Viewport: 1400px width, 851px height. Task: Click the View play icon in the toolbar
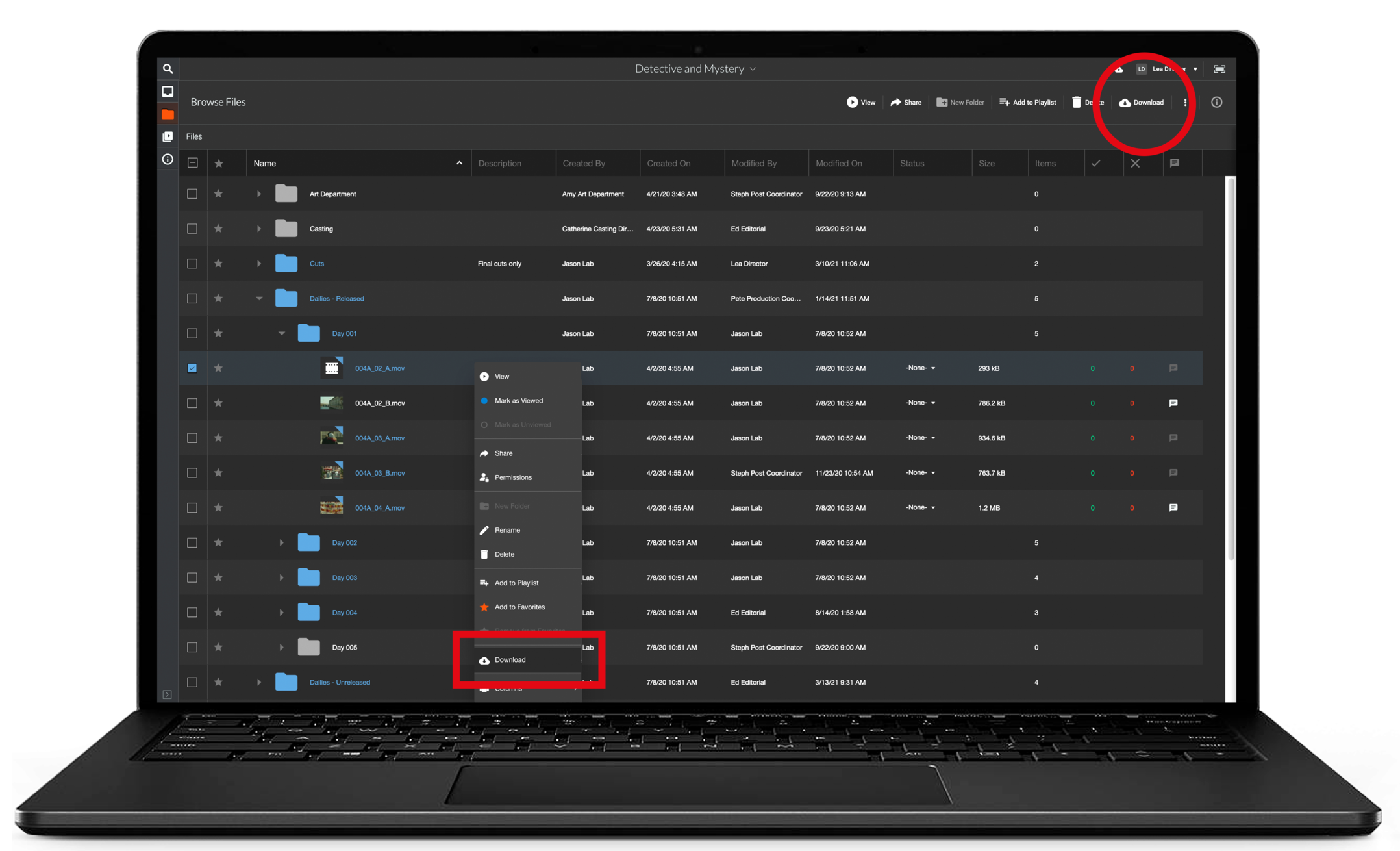point(853,102)
